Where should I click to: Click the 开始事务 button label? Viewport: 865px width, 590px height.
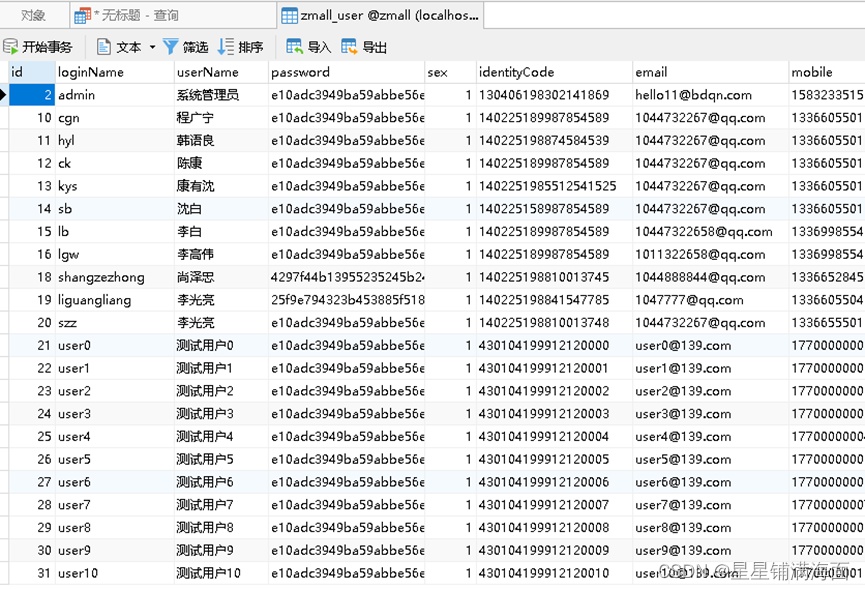pyautogui.click(x=47, y=47)
